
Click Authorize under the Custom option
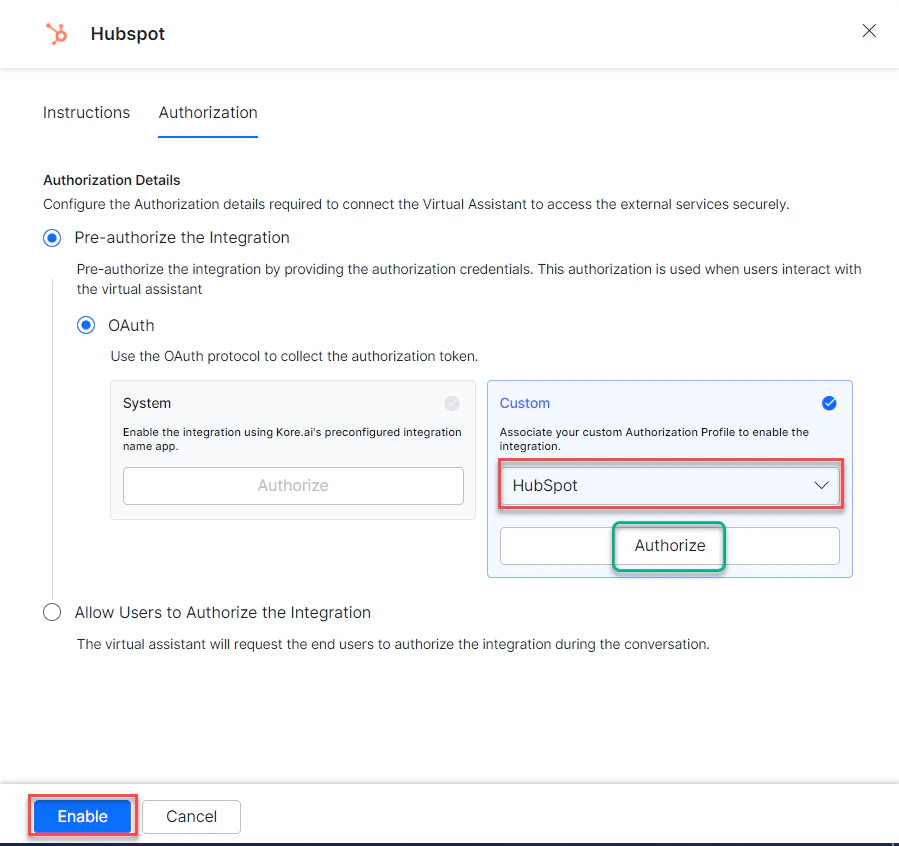tap(669, 546)
